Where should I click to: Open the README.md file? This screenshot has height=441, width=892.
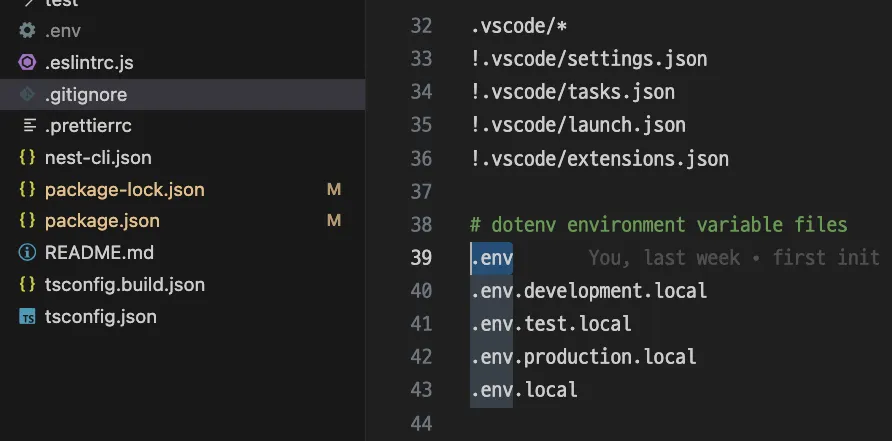[99, 253]
